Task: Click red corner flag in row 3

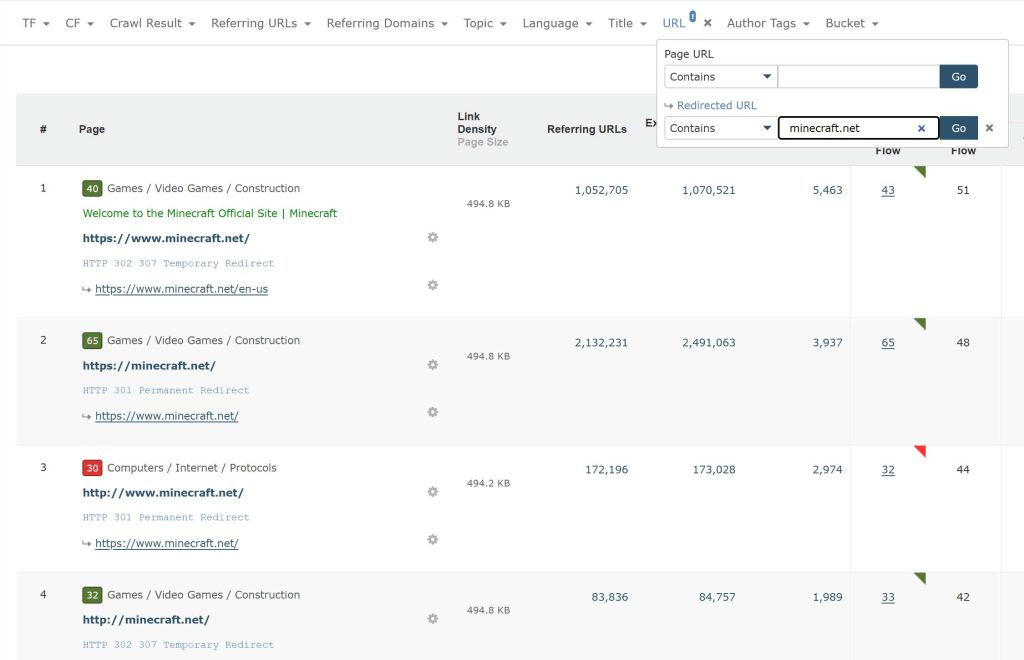Action: click(x=920, y=451)
